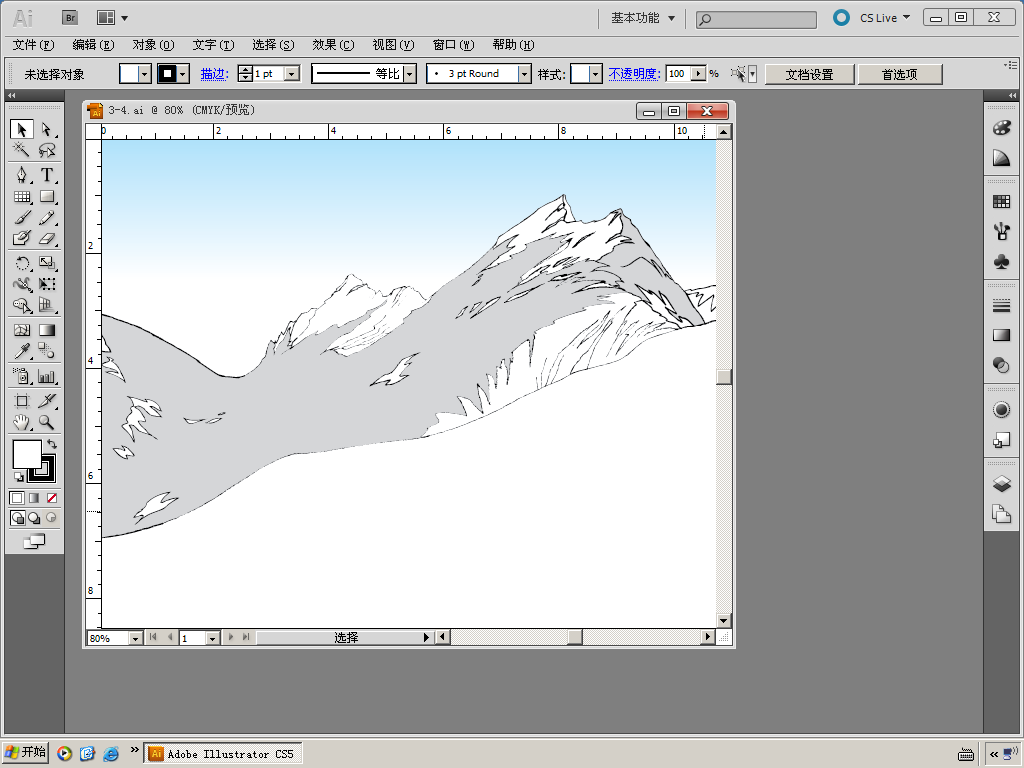Select the Rotate tool
Image resolution: width=1024 pixels, height=768 pixels.
click(x=22, y=263)
